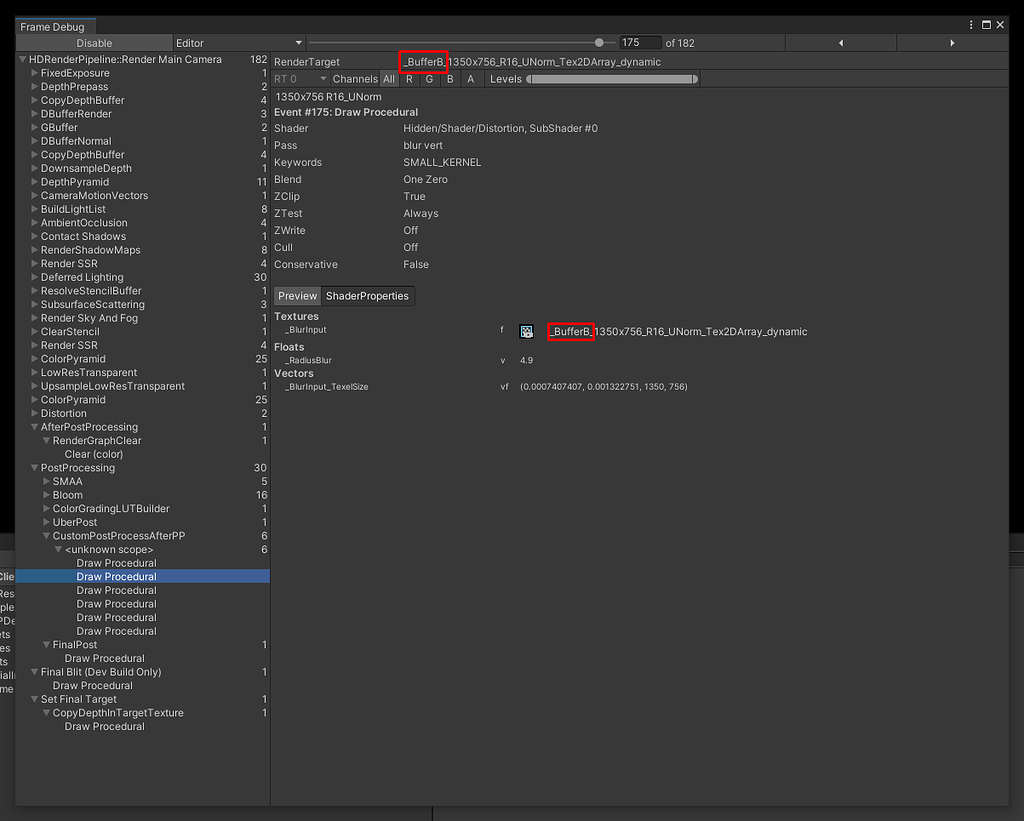Click the Frame Debug window tab

53,25
